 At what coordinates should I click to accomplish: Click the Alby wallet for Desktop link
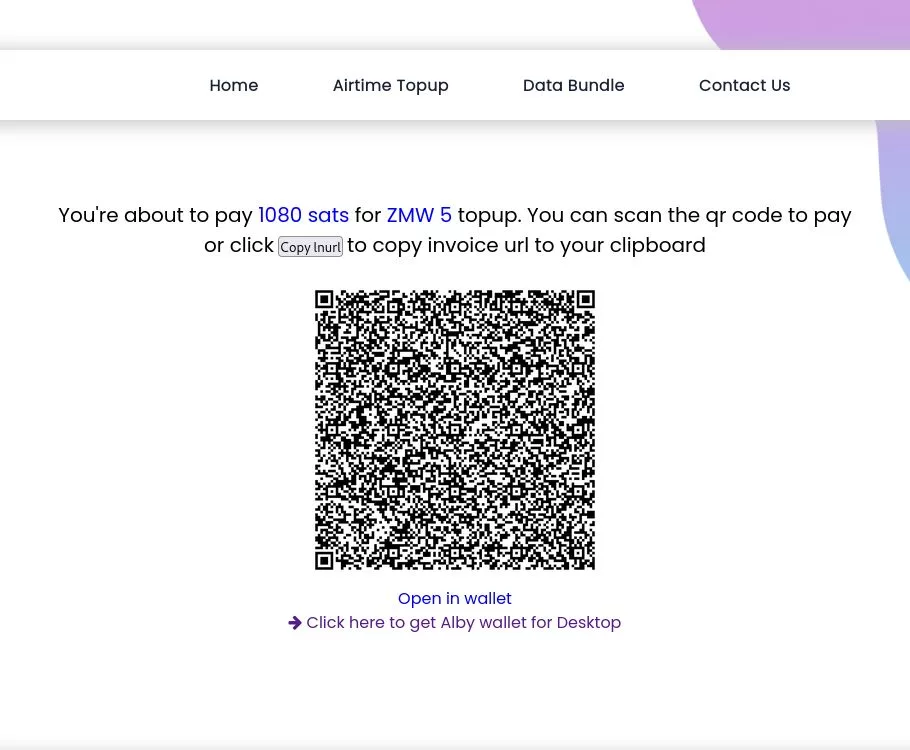coord(463,623)
